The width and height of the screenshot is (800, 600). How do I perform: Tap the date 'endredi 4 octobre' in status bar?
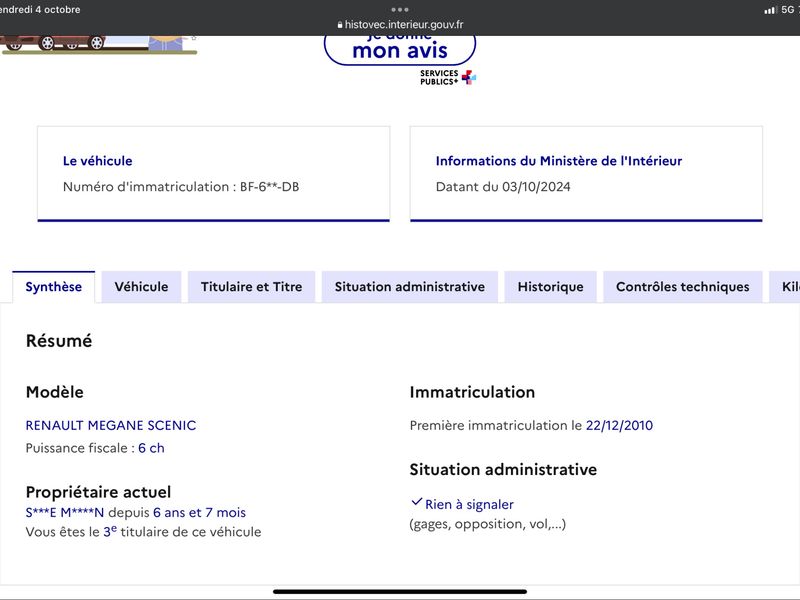(40, 10)
